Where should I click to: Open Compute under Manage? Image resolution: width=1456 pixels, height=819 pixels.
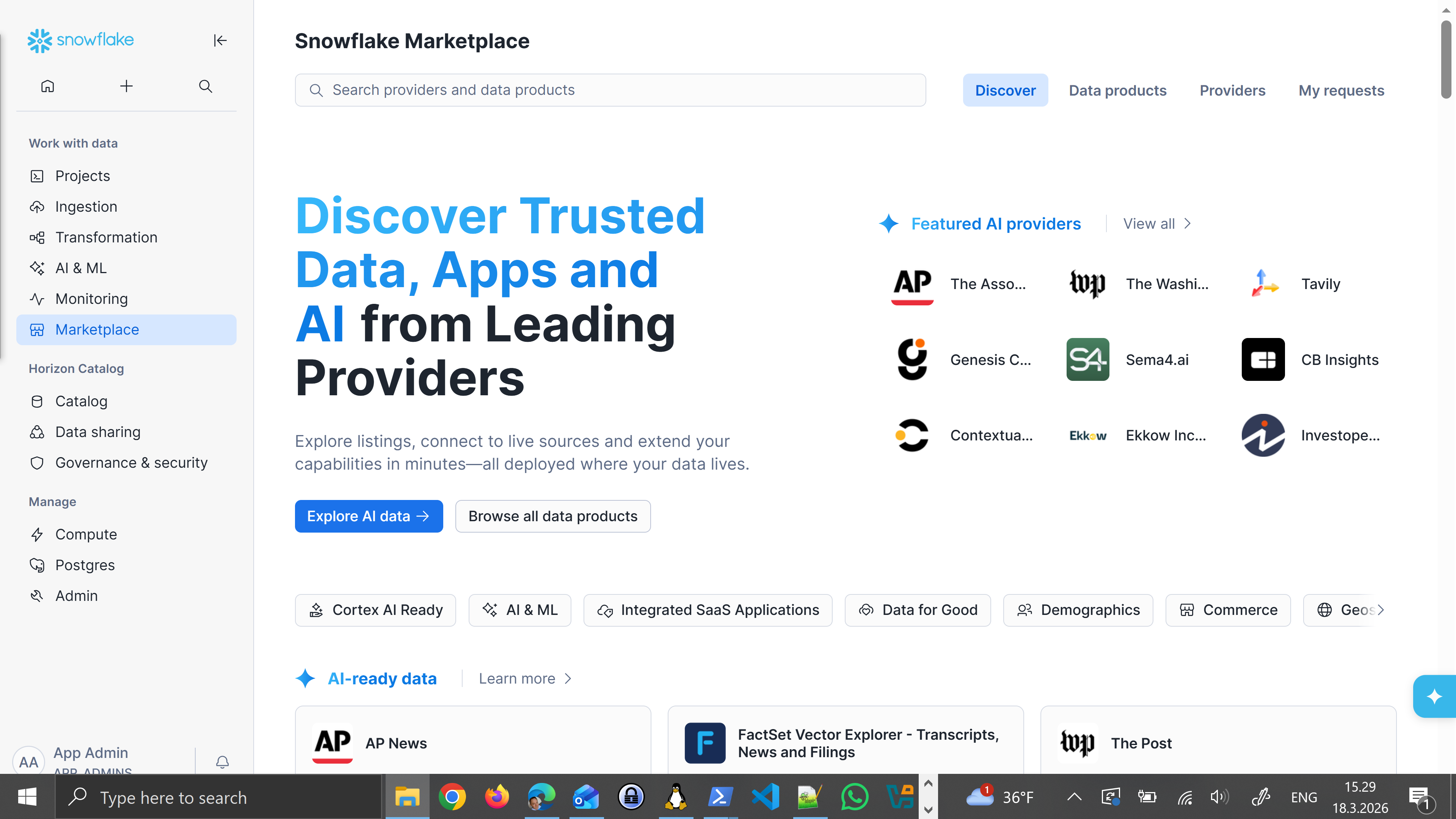tap(127, 534)
